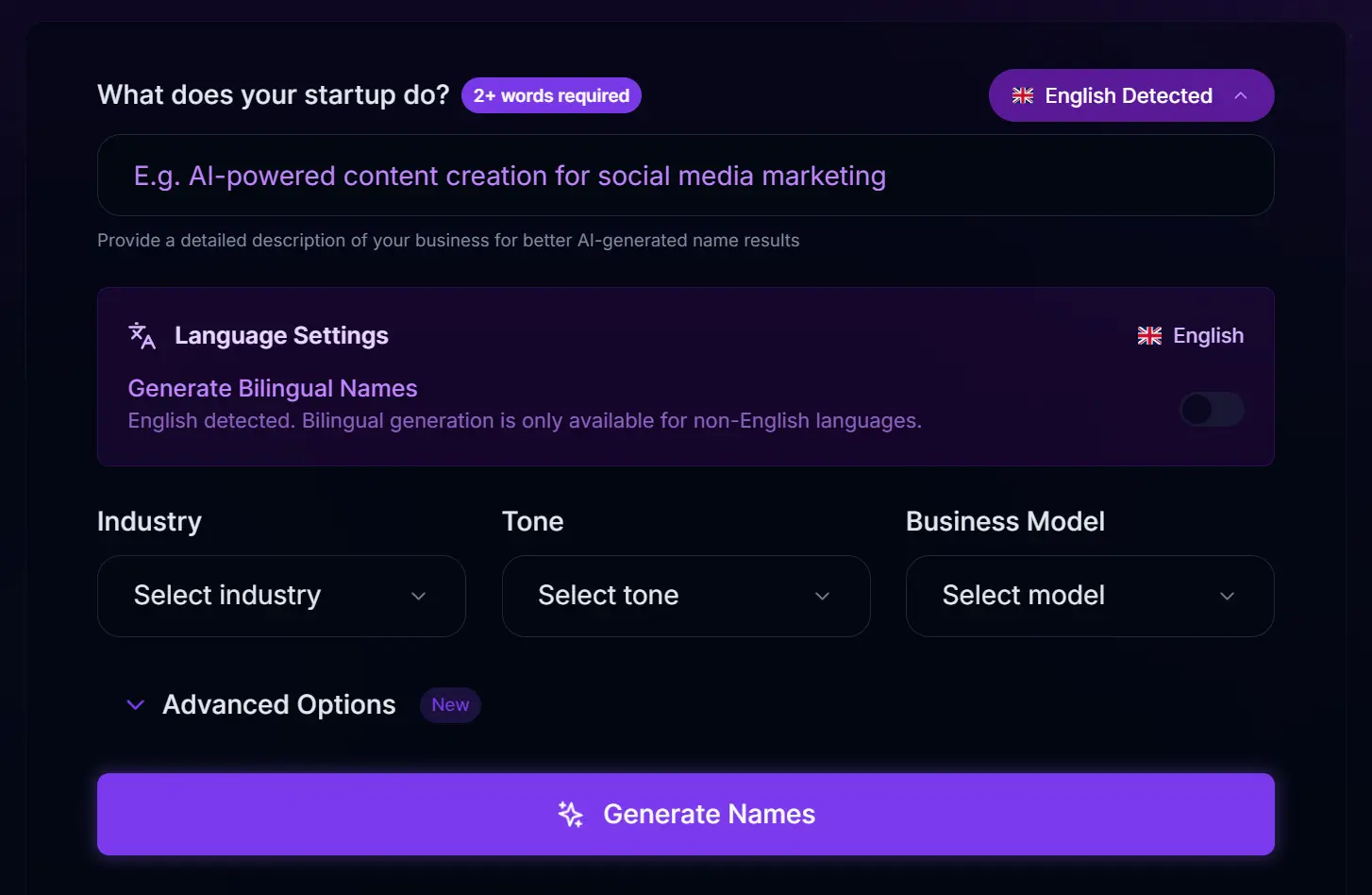Click the New badge next to Advanced Options
The width and height of the screenshot is (1372, 895).
pos(450,704)
